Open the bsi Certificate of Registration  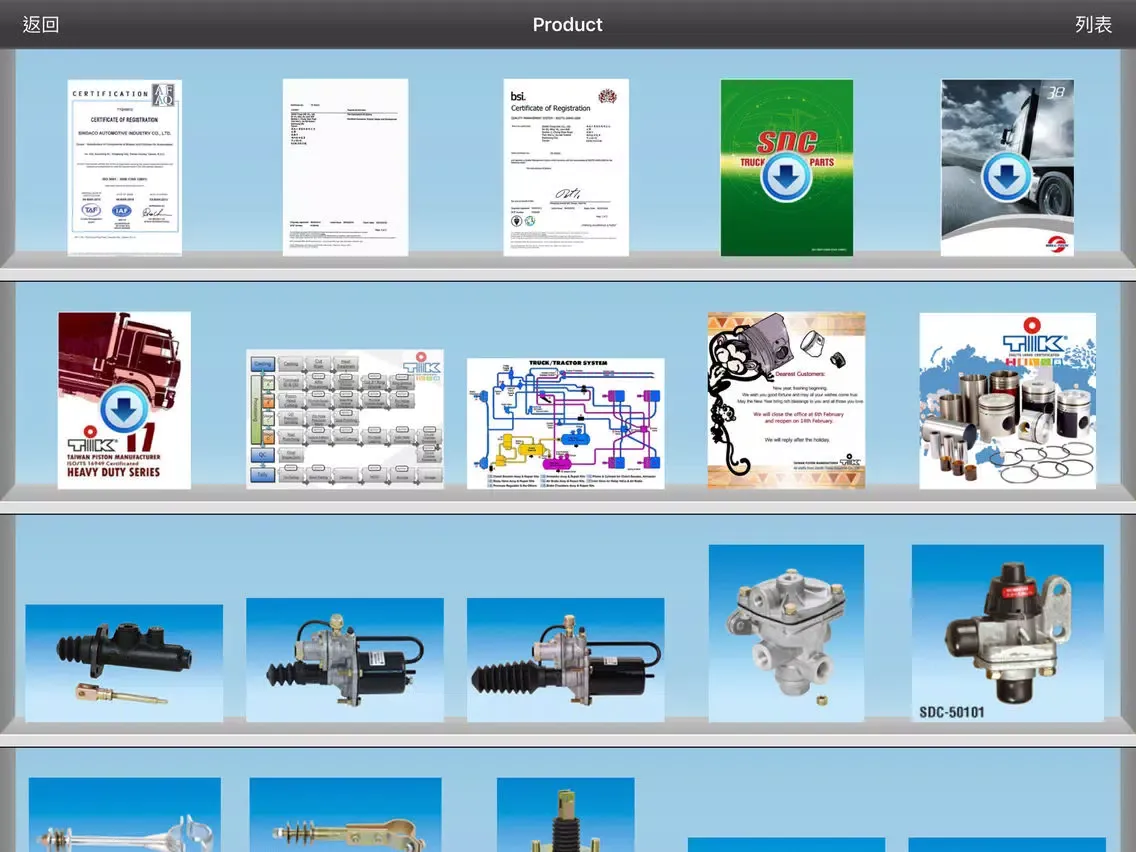point(566,167)
